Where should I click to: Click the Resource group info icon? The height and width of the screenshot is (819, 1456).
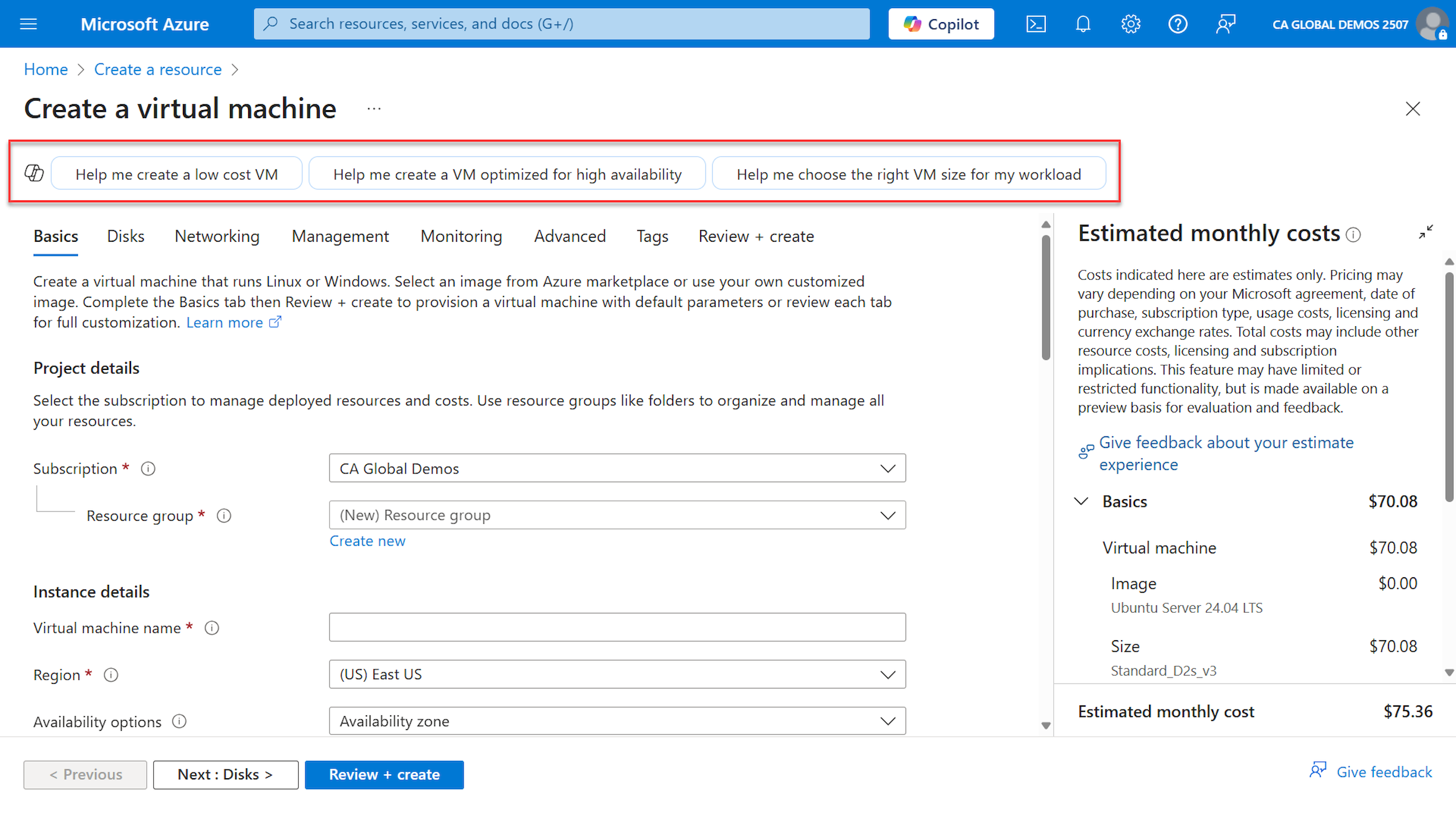pos(224,516)
